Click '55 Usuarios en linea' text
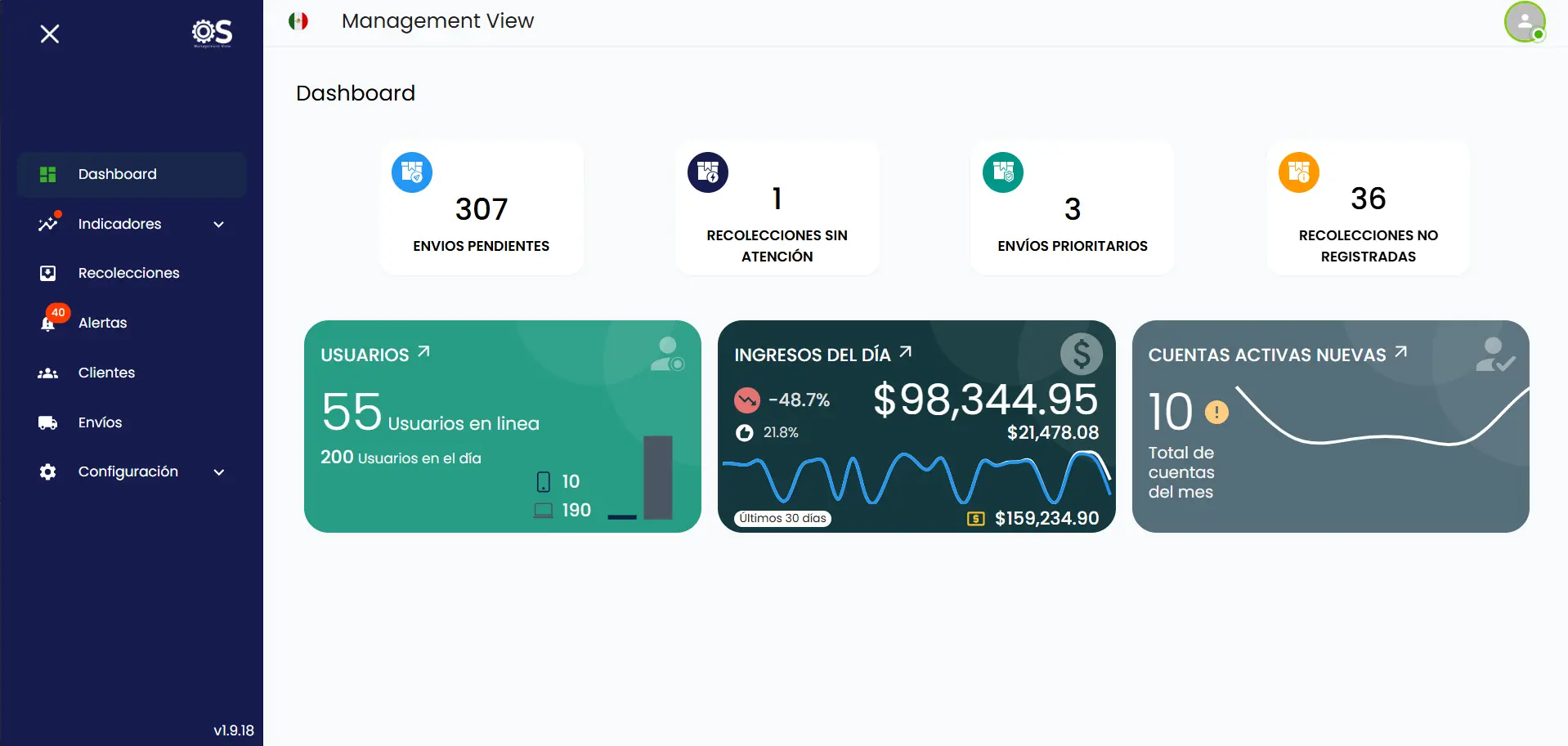The width and height of the screenshot is (1568, 746). click(430, 413)
